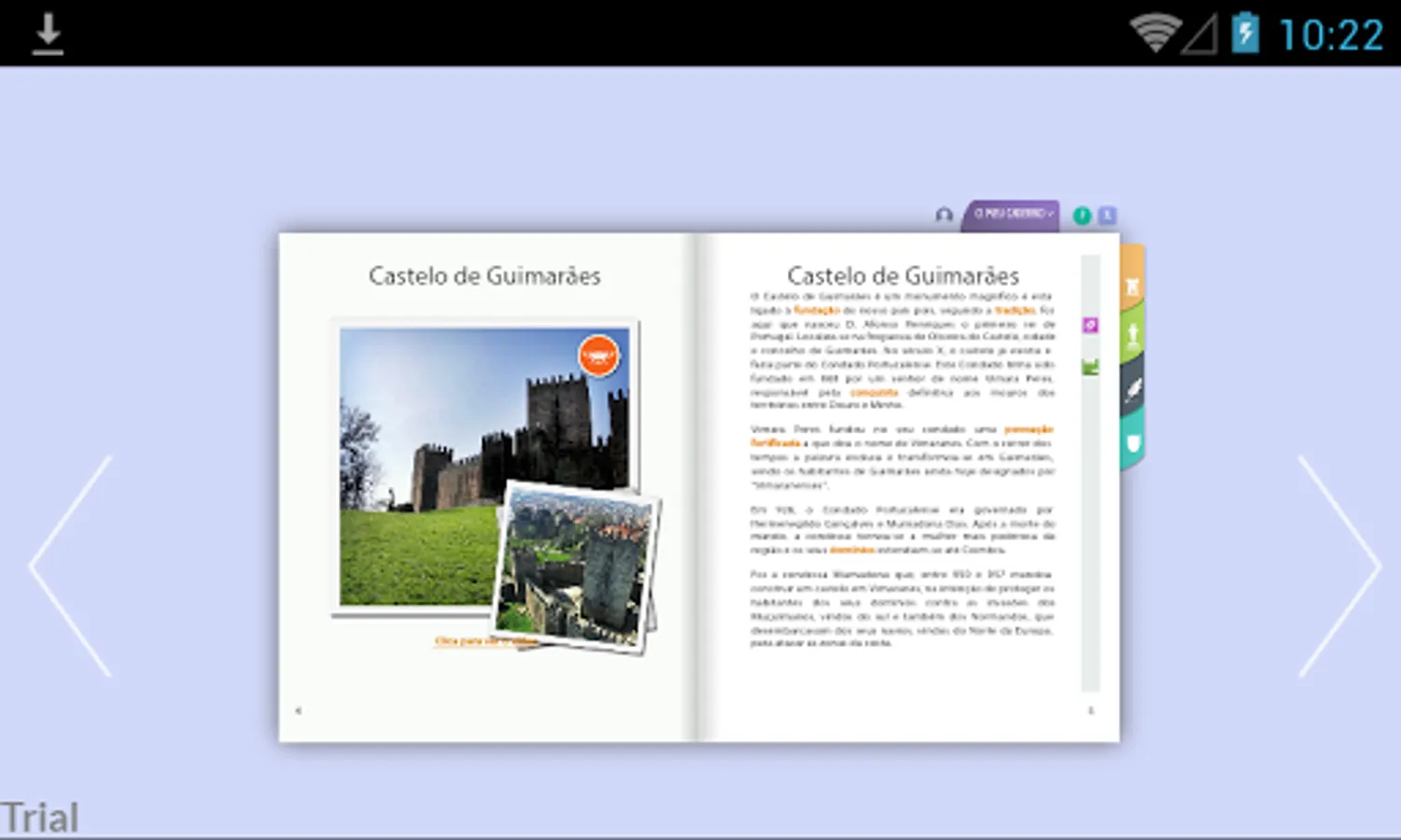
Task: Open the green statue side tab
Action: pos(1132,334)
